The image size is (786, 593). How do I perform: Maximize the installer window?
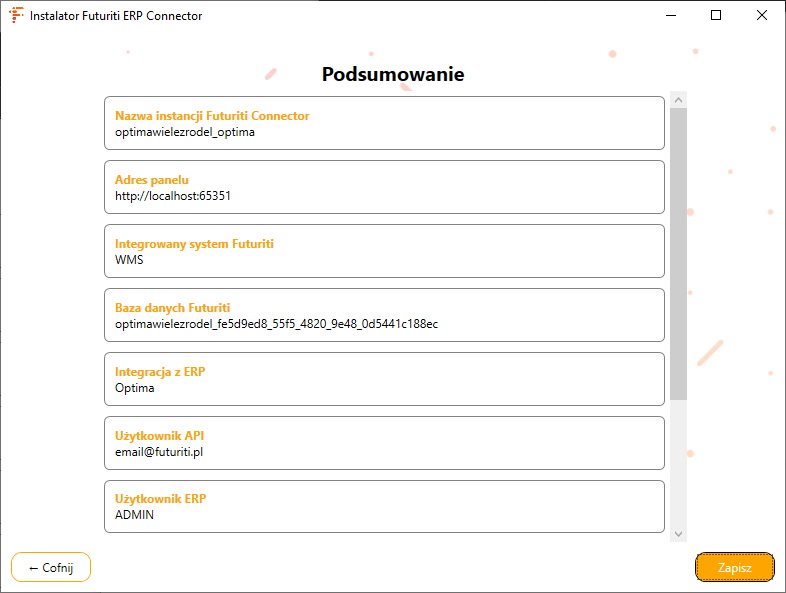click(716, 16)
